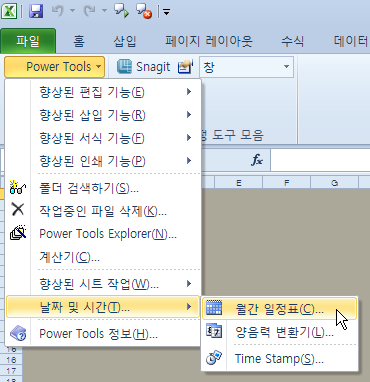
Task: Open 계산기(C)... menu item
Action: click(x=103, y=257)
